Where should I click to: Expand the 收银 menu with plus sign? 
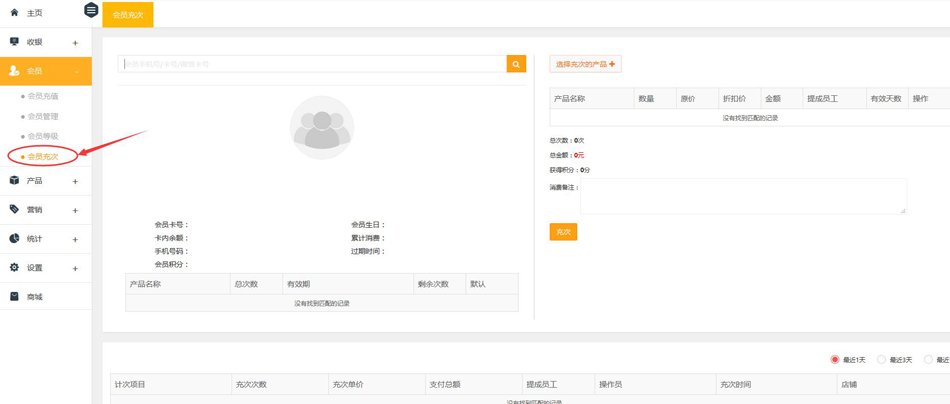75,43
